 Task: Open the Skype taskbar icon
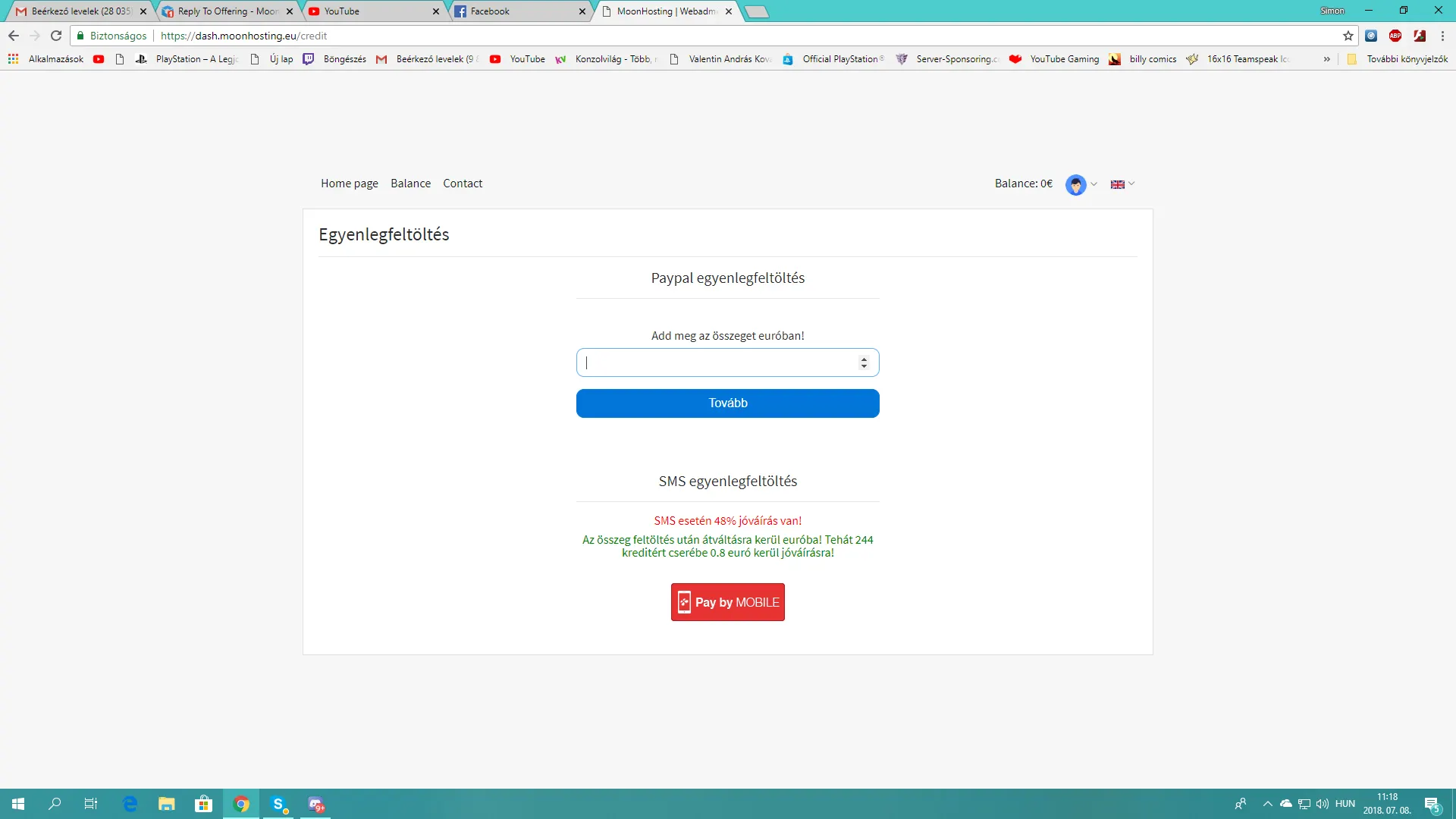pyautogui.click(x=278, y=804)
